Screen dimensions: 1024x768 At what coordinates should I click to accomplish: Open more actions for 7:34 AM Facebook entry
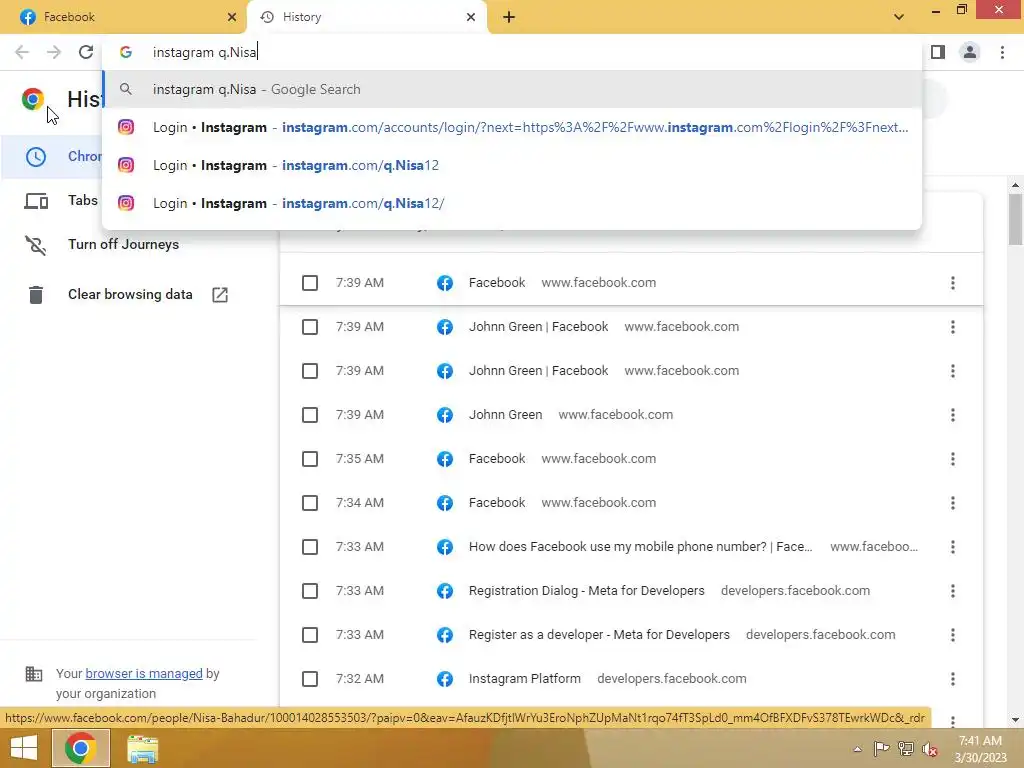tap(953, 503)
